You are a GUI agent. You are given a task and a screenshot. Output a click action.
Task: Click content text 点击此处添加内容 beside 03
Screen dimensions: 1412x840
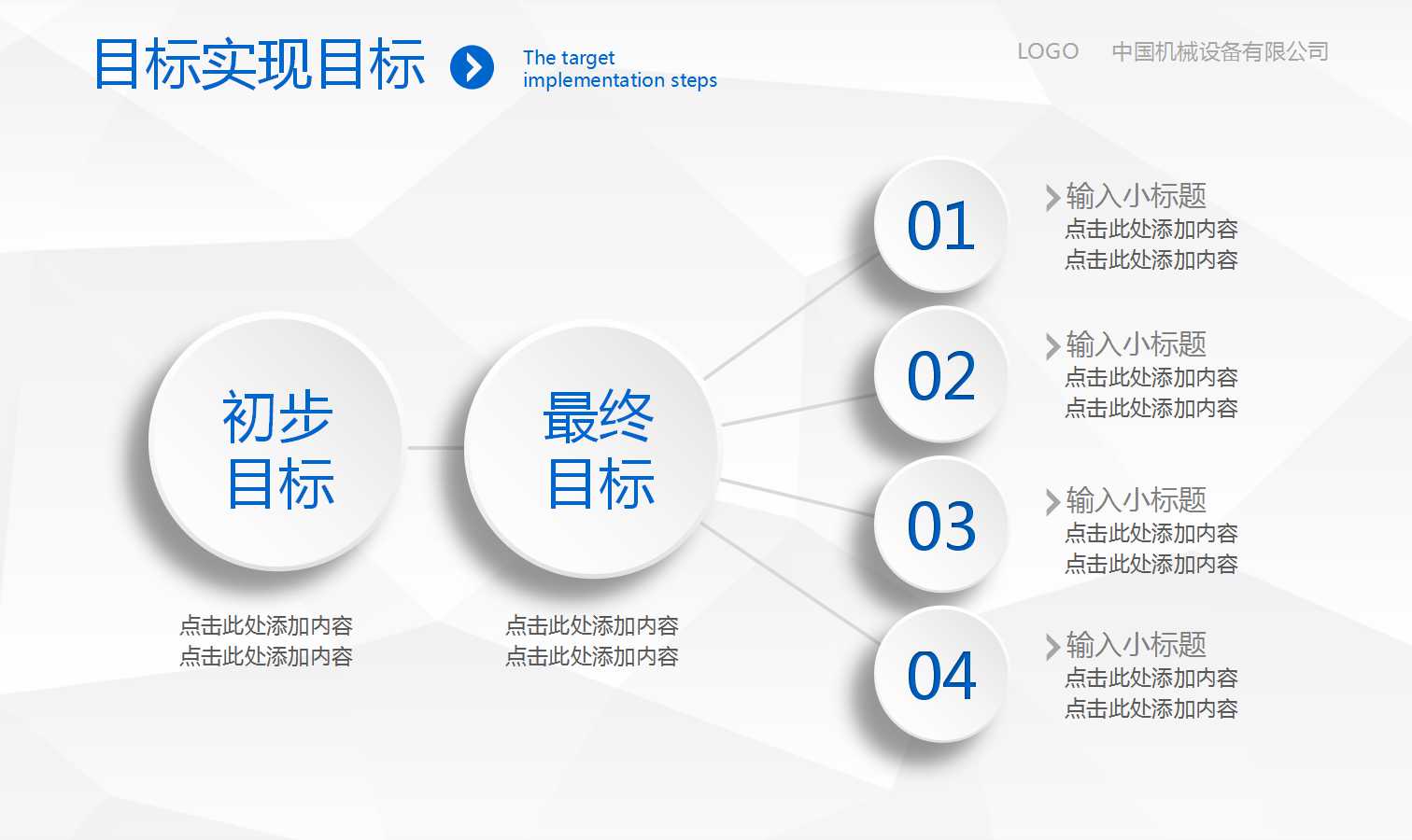tap(1151, 549)
